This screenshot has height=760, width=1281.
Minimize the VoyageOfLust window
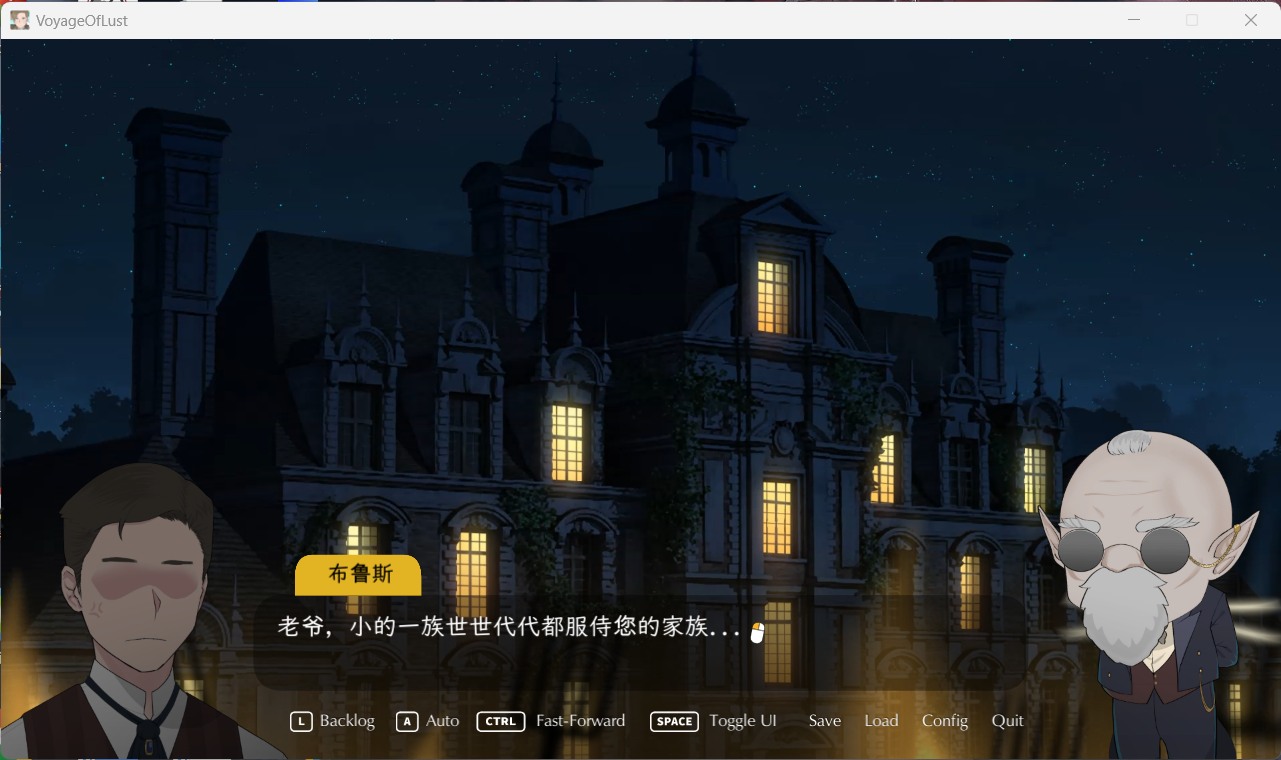point(1133,19)
